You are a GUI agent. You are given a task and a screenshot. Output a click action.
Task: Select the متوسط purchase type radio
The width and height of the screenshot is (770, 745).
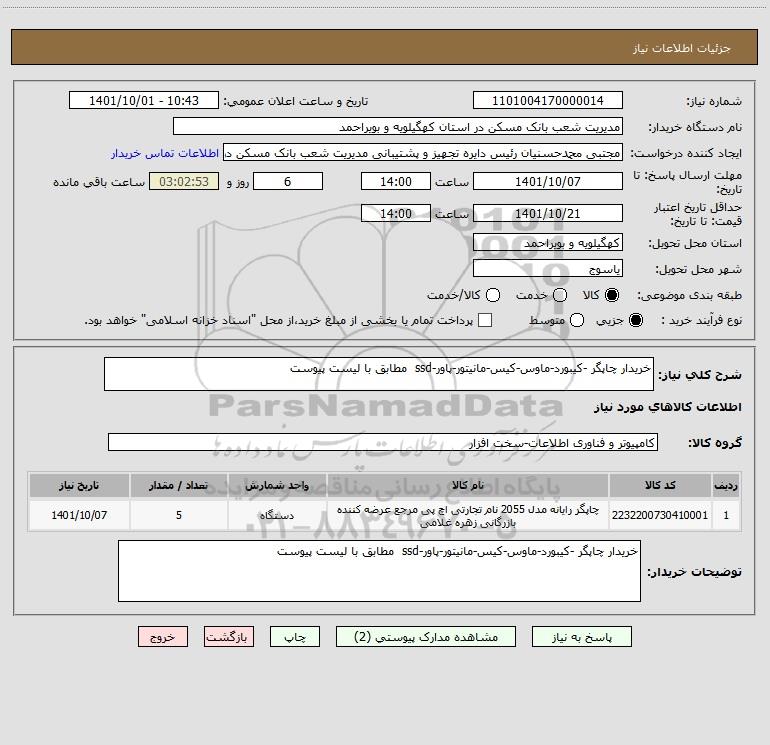577,320
